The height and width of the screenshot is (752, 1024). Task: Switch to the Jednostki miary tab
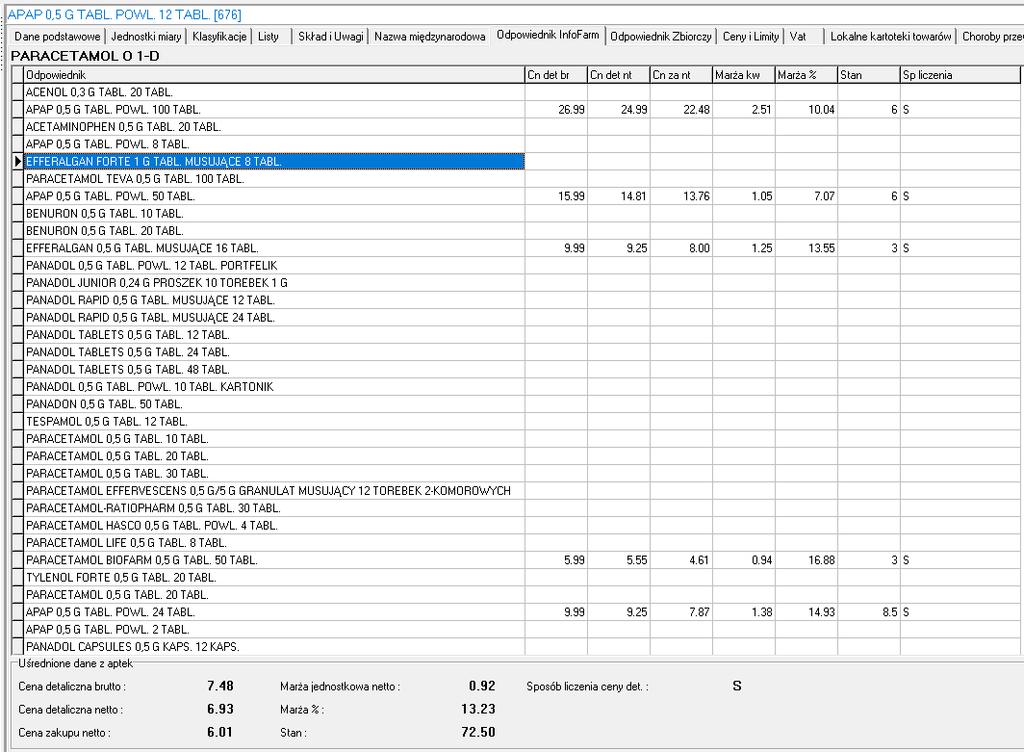(x=146, y=37)
